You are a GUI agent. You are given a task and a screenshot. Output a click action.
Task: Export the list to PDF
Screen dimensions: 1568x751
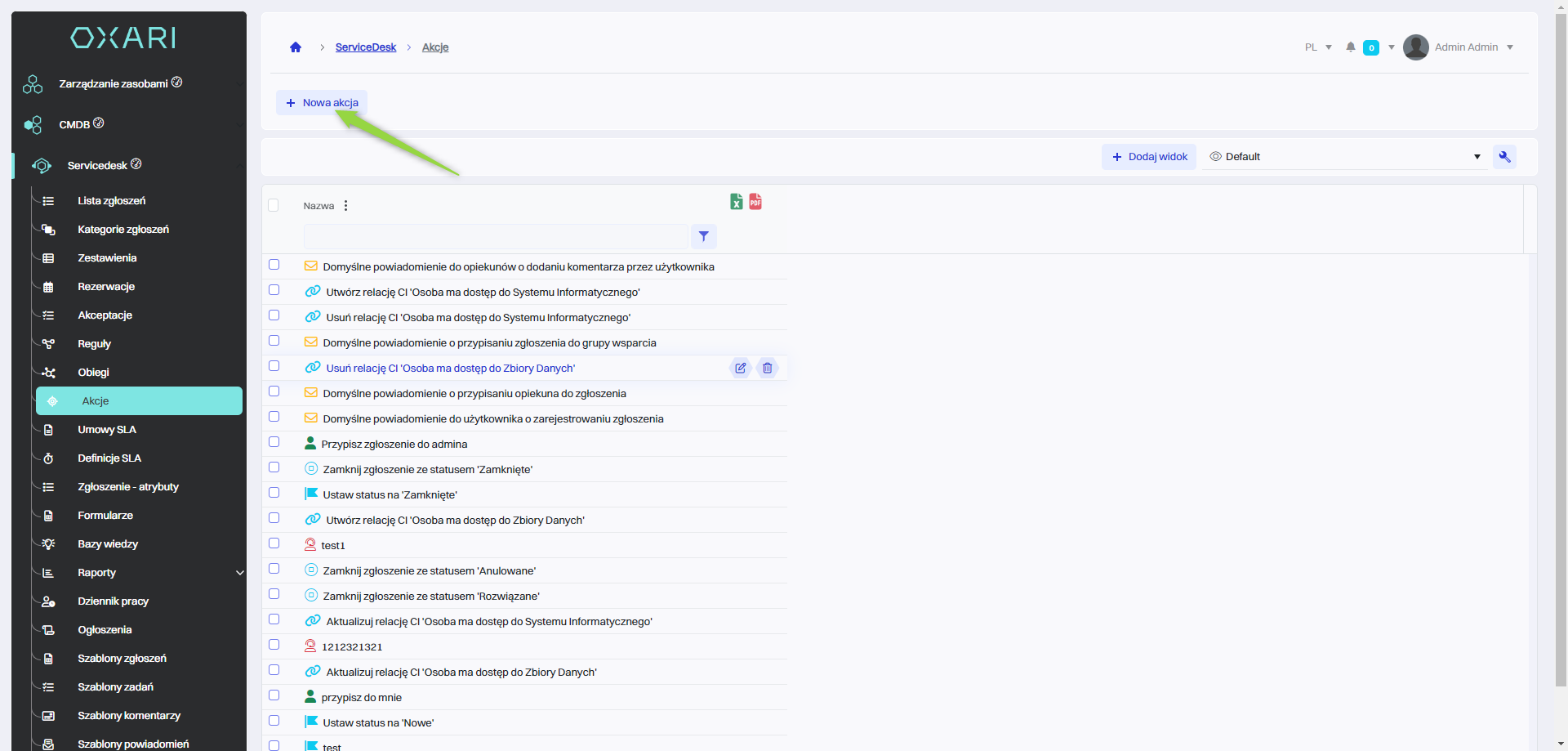(x=755, y=202)
